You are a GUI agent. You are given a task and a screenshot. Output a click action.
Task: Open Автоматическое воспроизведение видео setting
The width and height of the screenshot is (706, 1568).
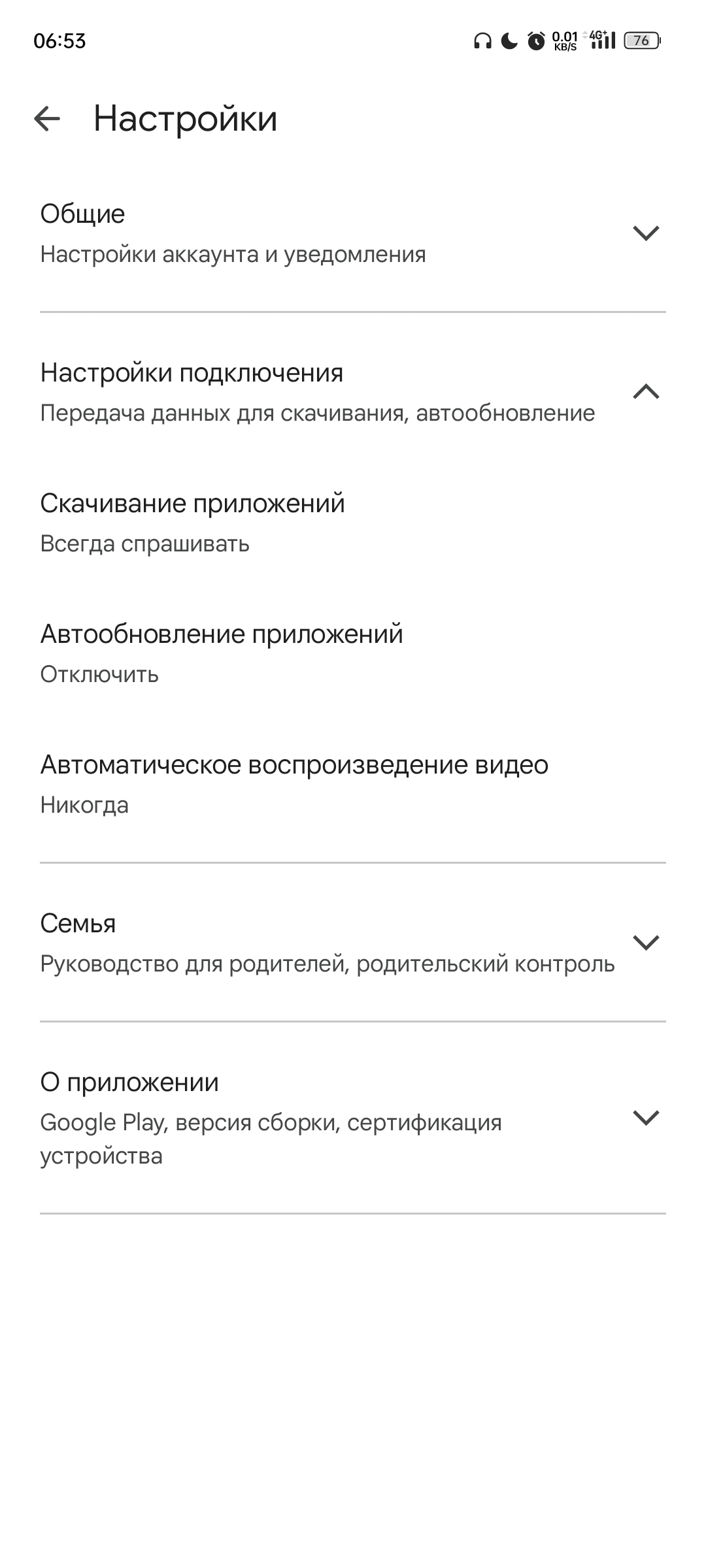294,784
